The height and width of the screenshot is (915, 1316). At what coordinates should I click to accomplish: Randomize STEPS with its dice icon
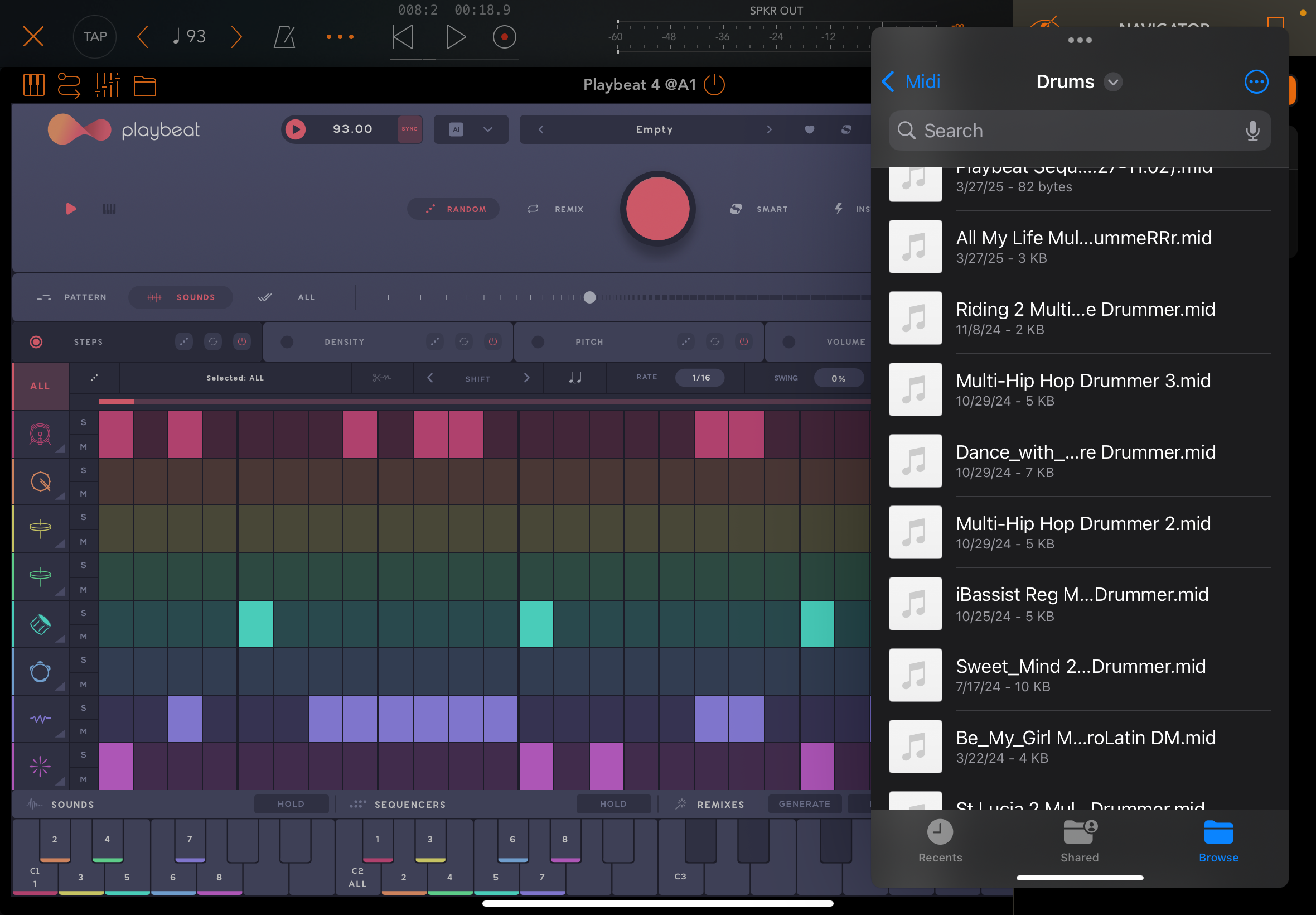point(183,341)
